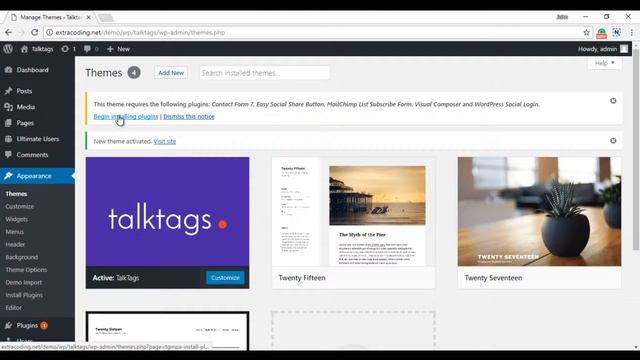
Task: Click the Twenty Fifteen theme name label
Action: [302, 278]
